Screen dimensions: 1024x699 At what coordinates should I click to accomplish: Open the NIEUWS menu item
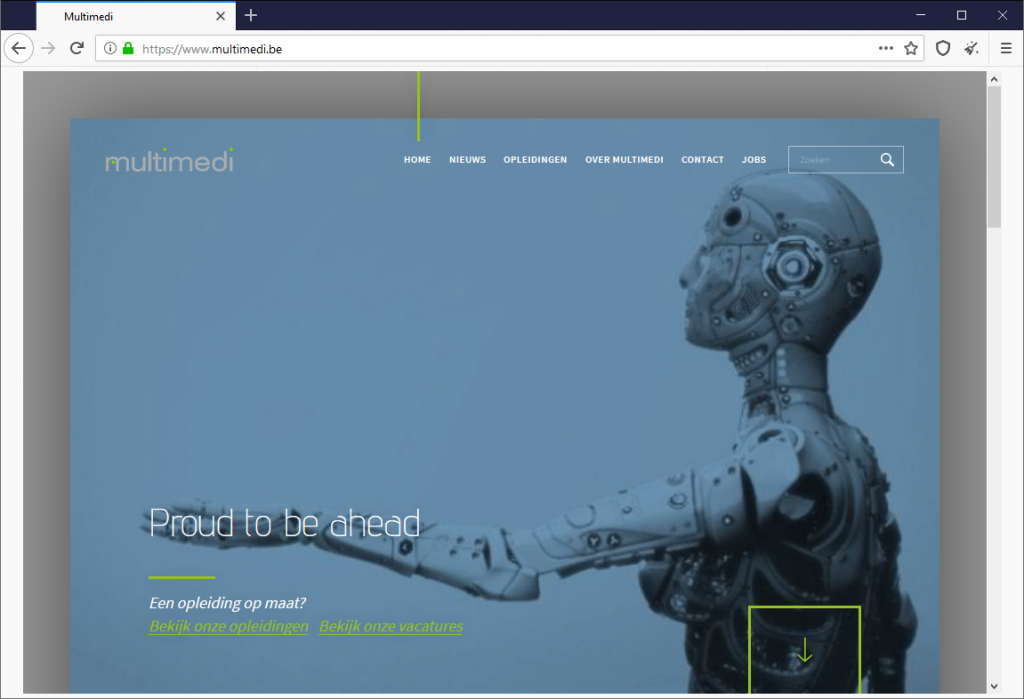click(x=468, y=159)
